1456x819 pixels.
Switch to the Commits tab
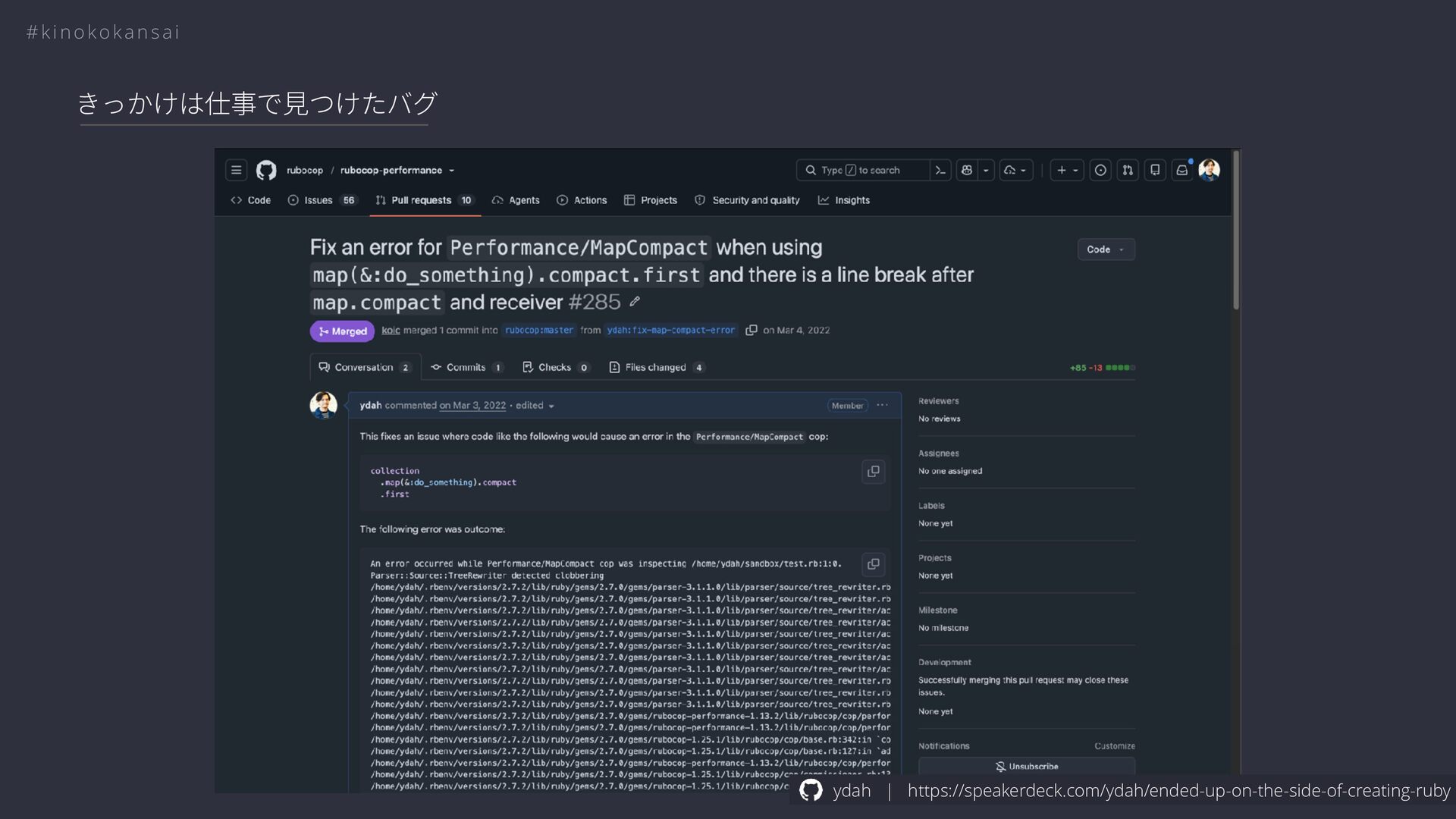(x=466, y=368)
